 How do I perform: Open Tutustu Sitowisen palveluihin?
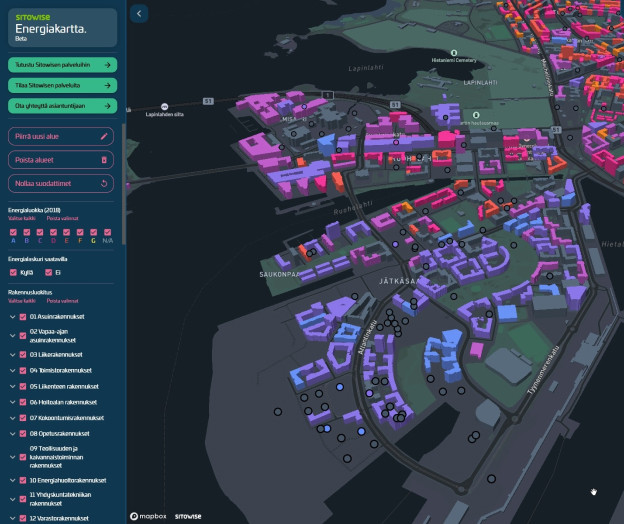62,65
